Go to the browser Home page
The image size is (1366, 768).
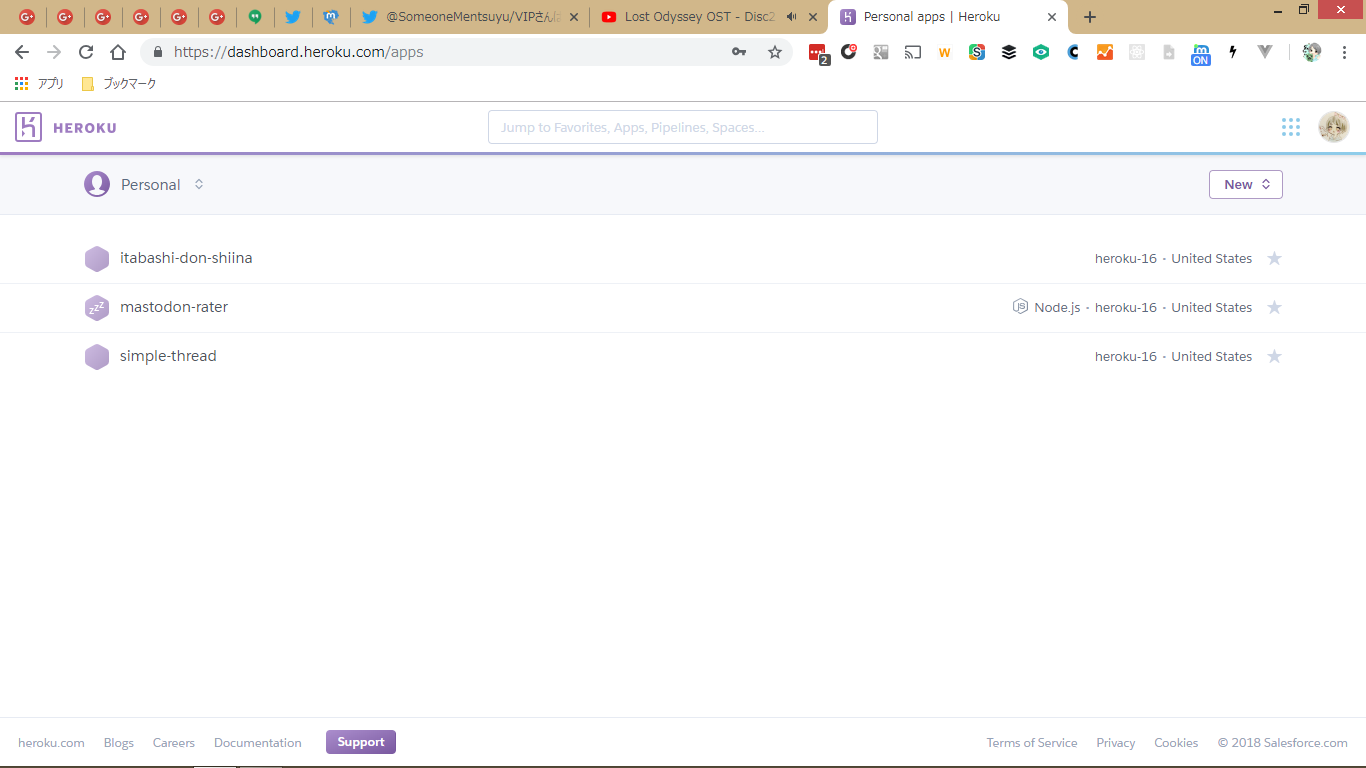tap(118, 52)
